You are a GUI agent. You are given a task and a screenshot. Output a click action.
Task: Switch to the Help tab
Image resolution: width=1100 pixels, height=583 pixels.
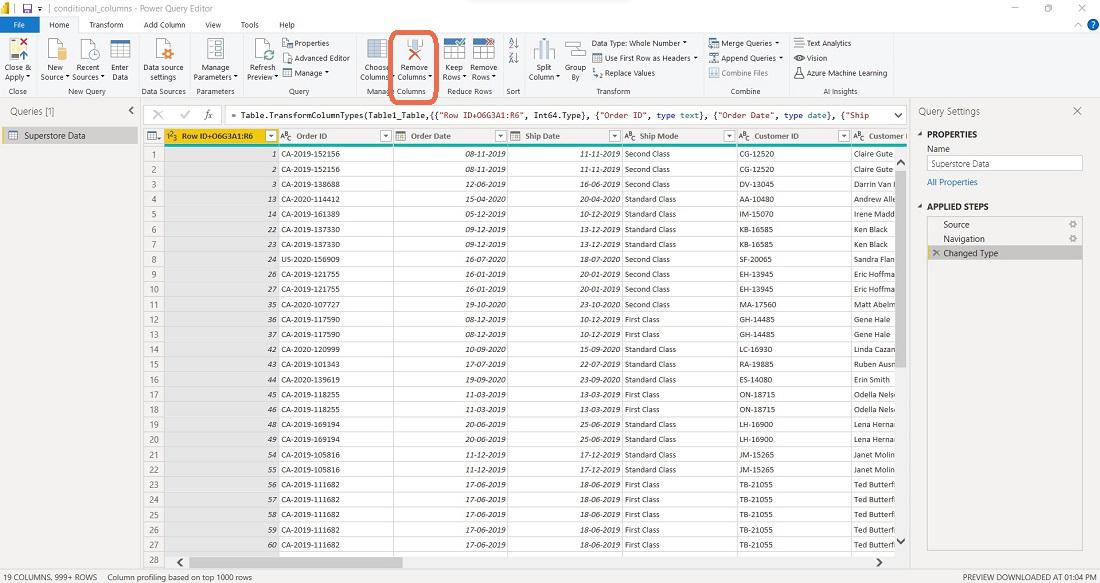point(287,25)
